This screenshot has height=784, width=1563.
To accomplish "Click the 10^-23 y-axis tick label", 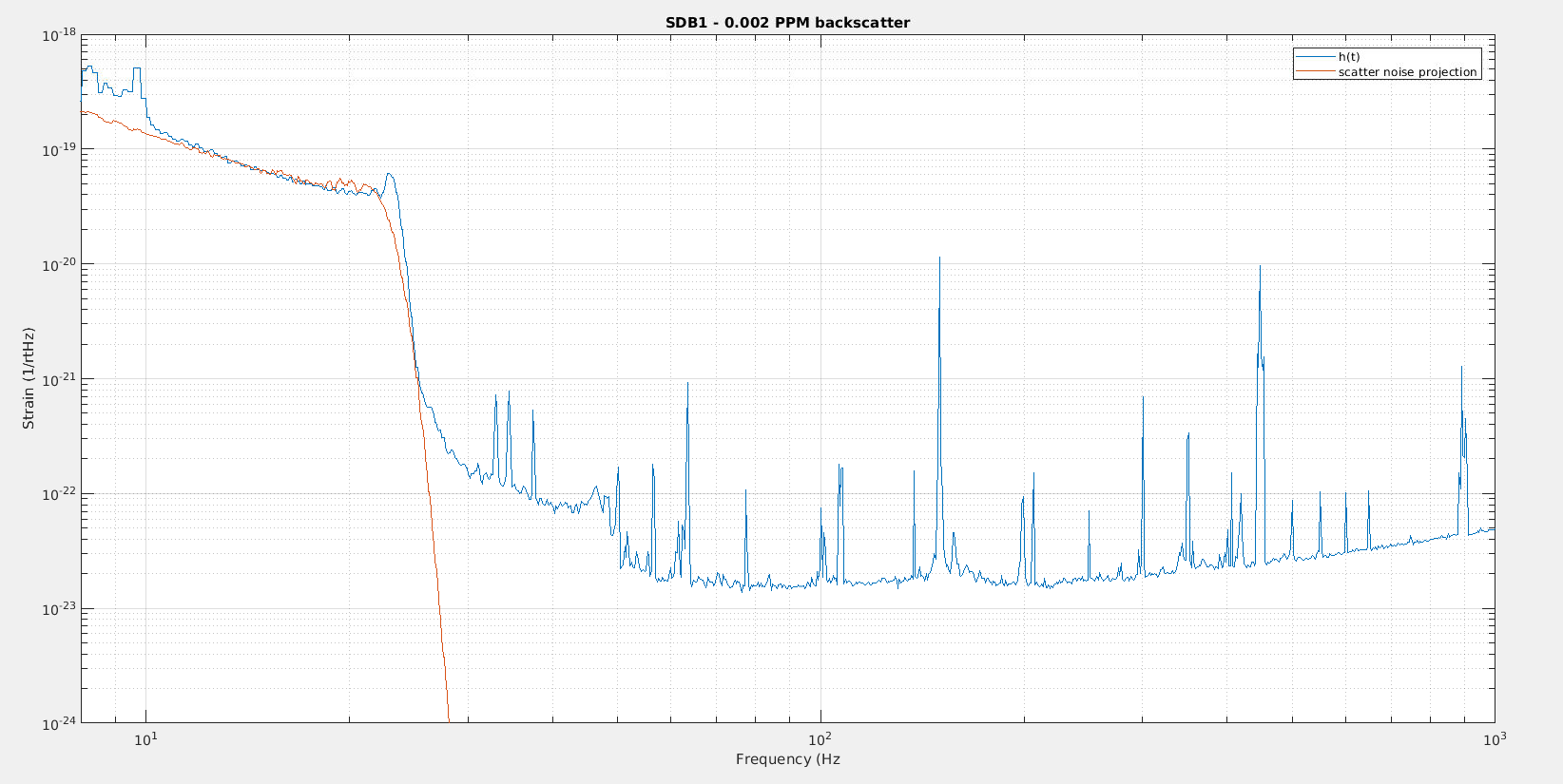I will point(59,609).
